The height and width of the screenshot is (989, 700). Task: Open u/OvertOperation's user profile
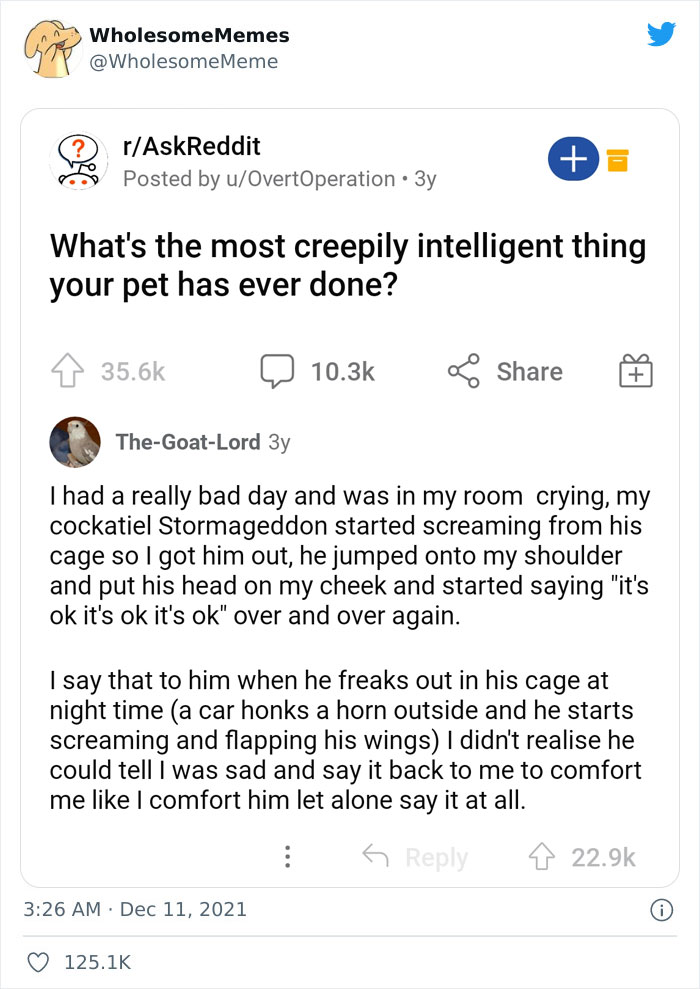(x=309, y=179)
